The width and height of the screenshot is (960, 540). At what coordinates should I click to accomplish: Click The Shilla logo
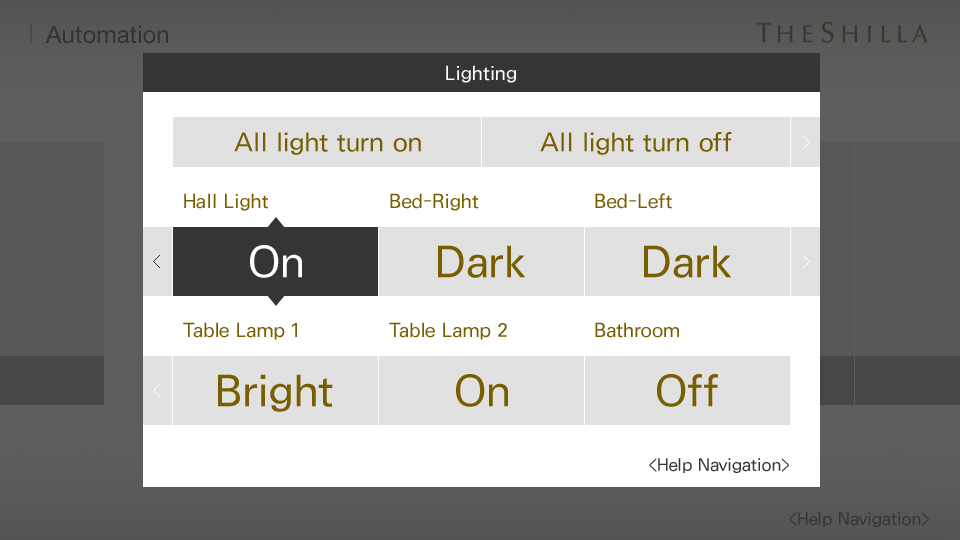(x=842, y=33)
